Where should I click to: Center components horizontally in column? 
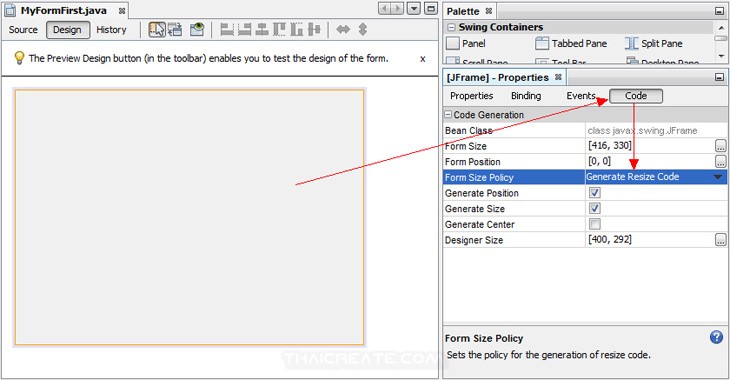coord(262,30)
